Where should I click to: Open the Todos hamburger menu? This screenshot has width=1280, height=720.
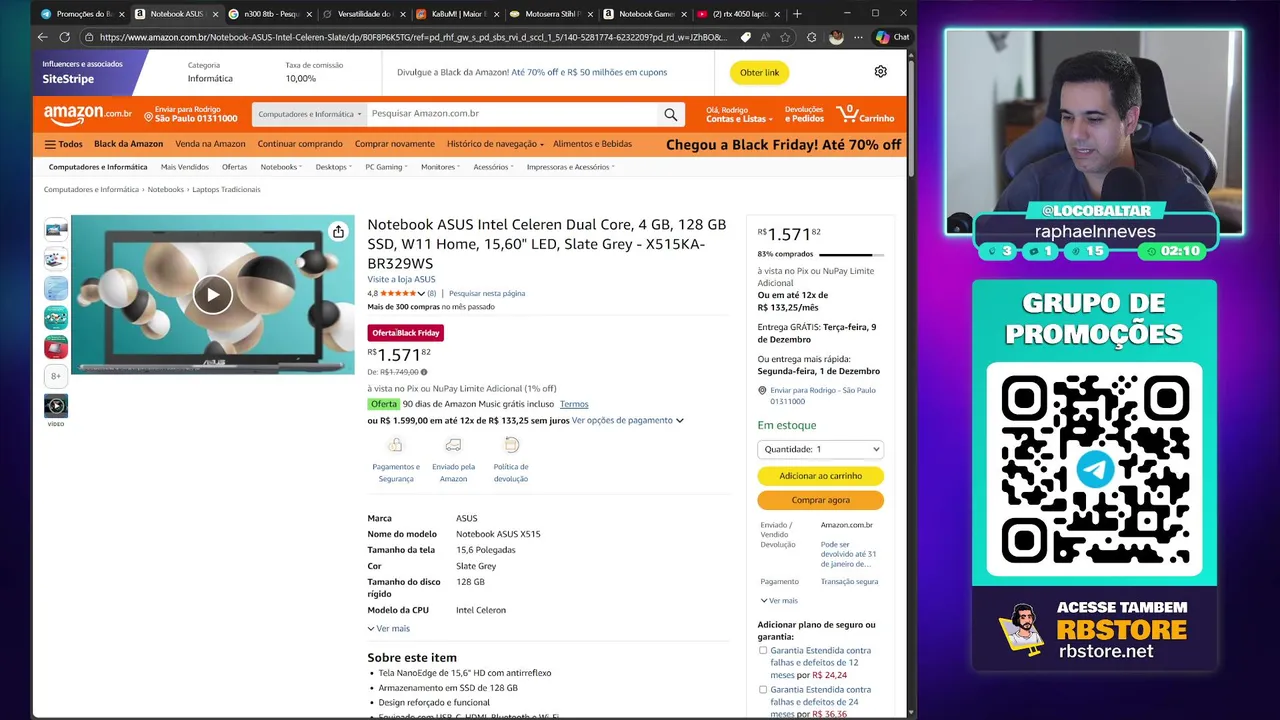point(63,144)
